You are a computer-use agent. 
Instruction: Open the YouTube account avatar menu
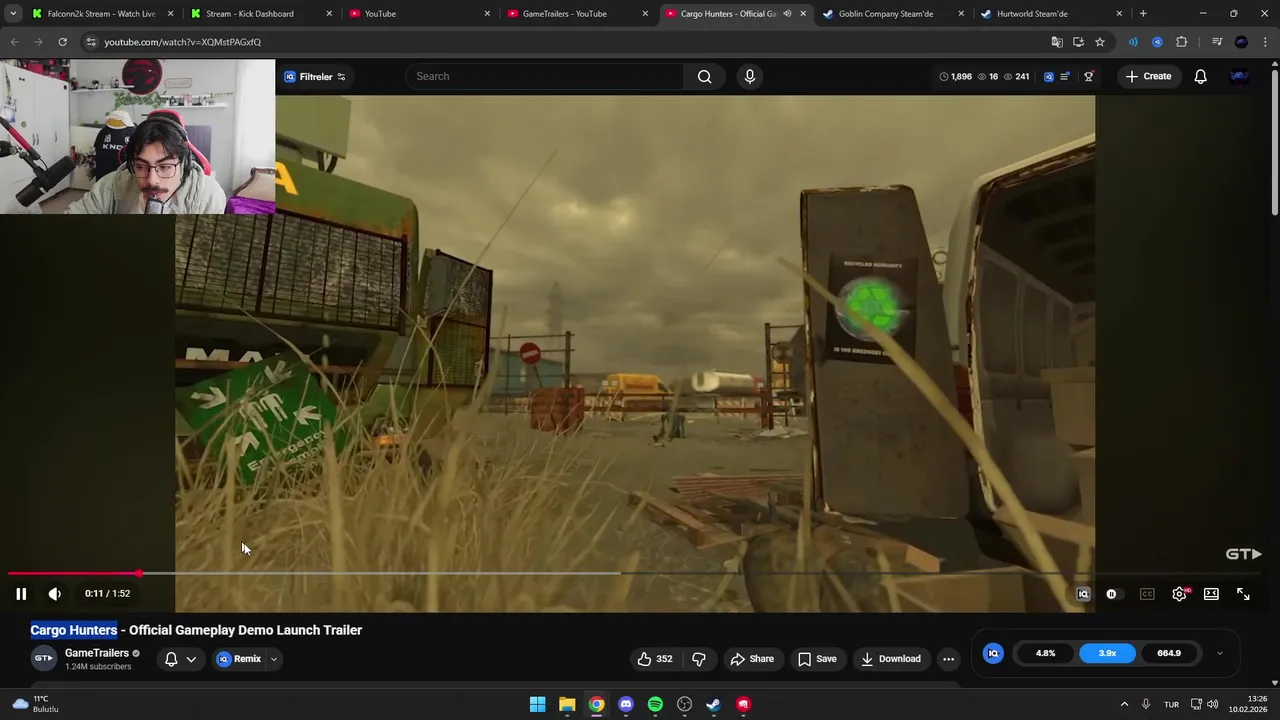click(1240, 77)
